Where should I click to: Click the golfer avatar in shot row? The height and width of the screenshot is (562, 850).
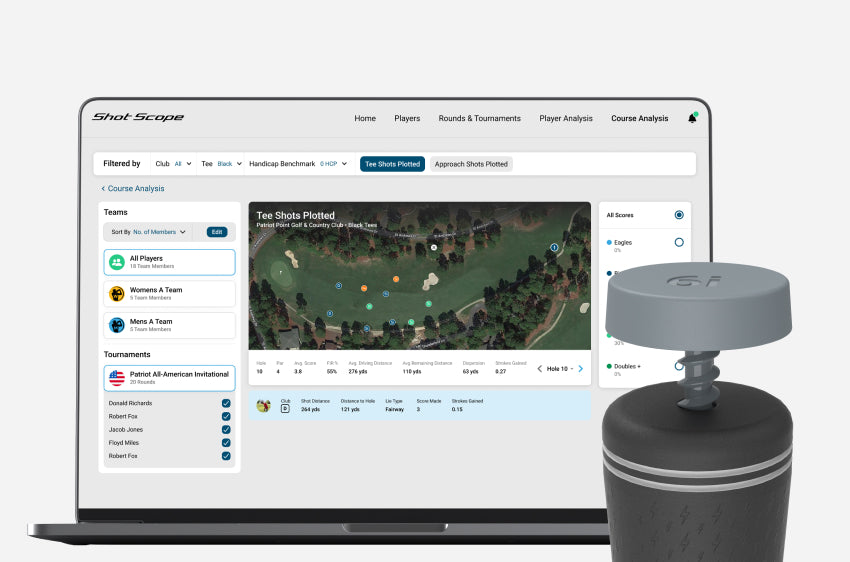pos(263,406)
